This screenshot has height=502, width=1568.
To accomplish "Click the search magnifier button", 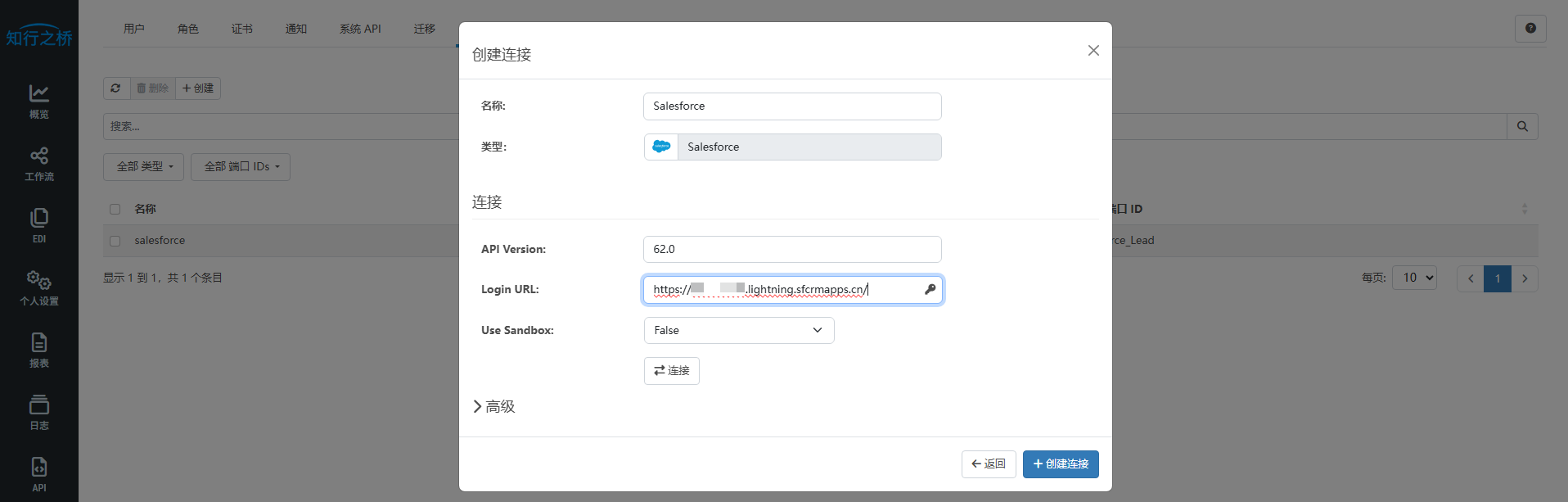I will (1522, 127).
